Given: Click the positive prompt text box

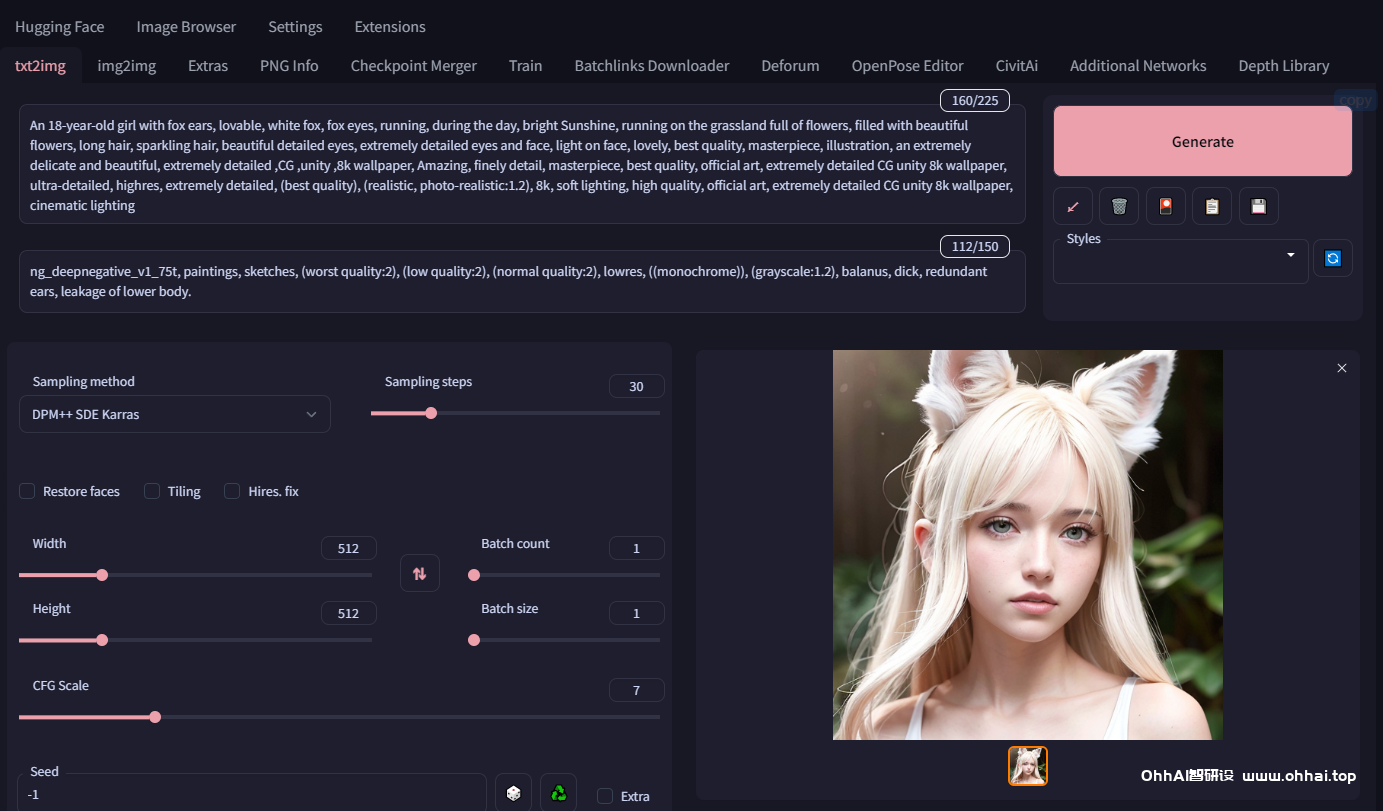Looking at the screenshot, I should pyautogui.click(x=522, y=165).
